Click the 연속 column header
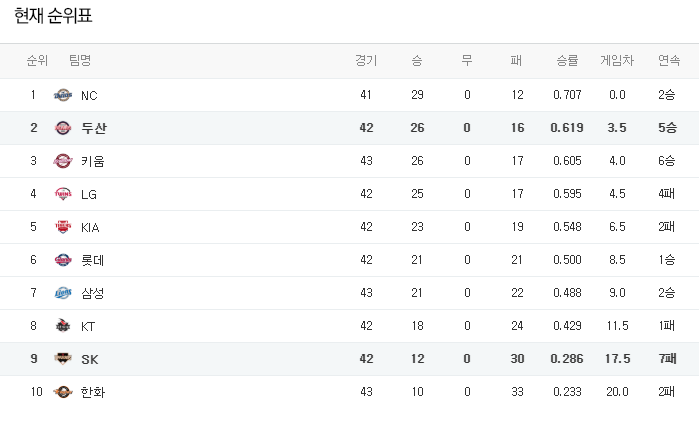699x424 pixels. 667,61
